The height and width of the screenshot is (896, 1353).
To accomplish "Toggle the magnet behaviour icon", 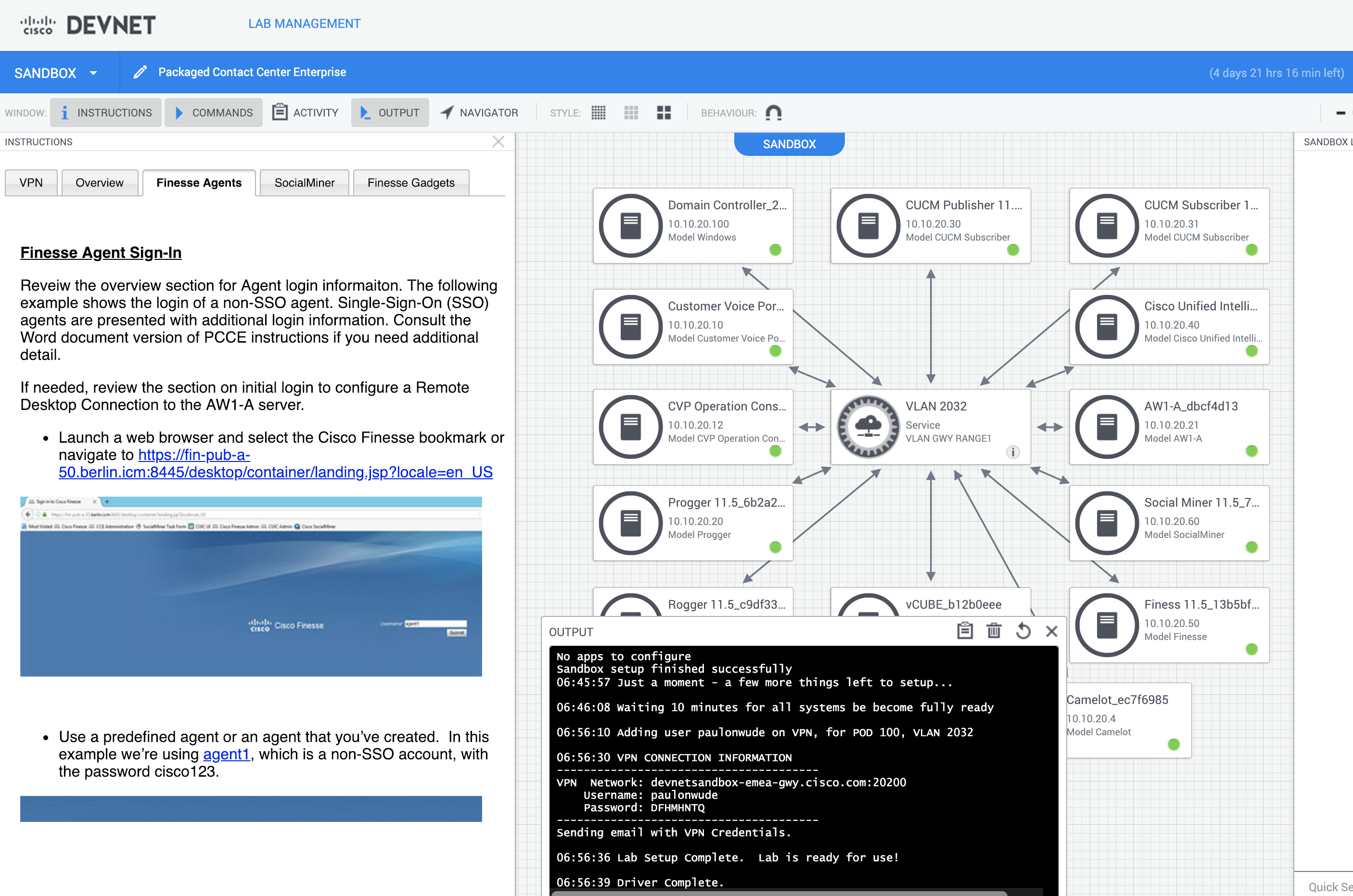I will pos(773,113).
